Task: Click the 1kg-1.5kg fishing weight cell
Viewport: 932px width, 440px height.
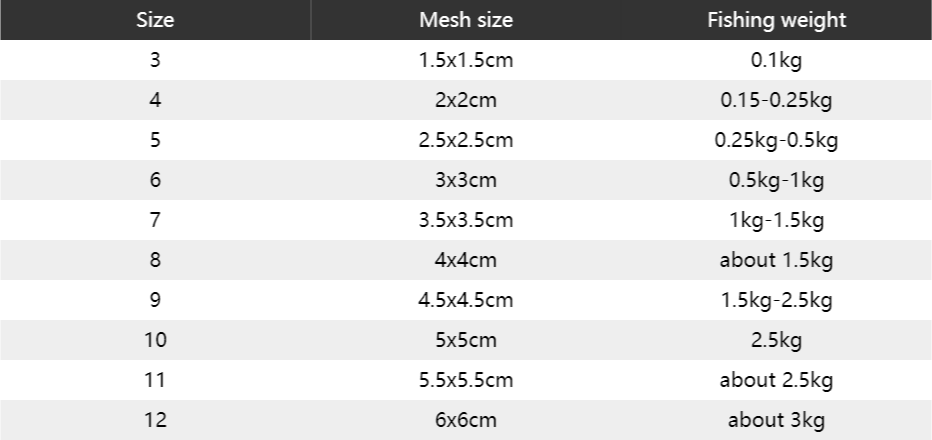Action: pyautogui.click(x=776, y=220)
